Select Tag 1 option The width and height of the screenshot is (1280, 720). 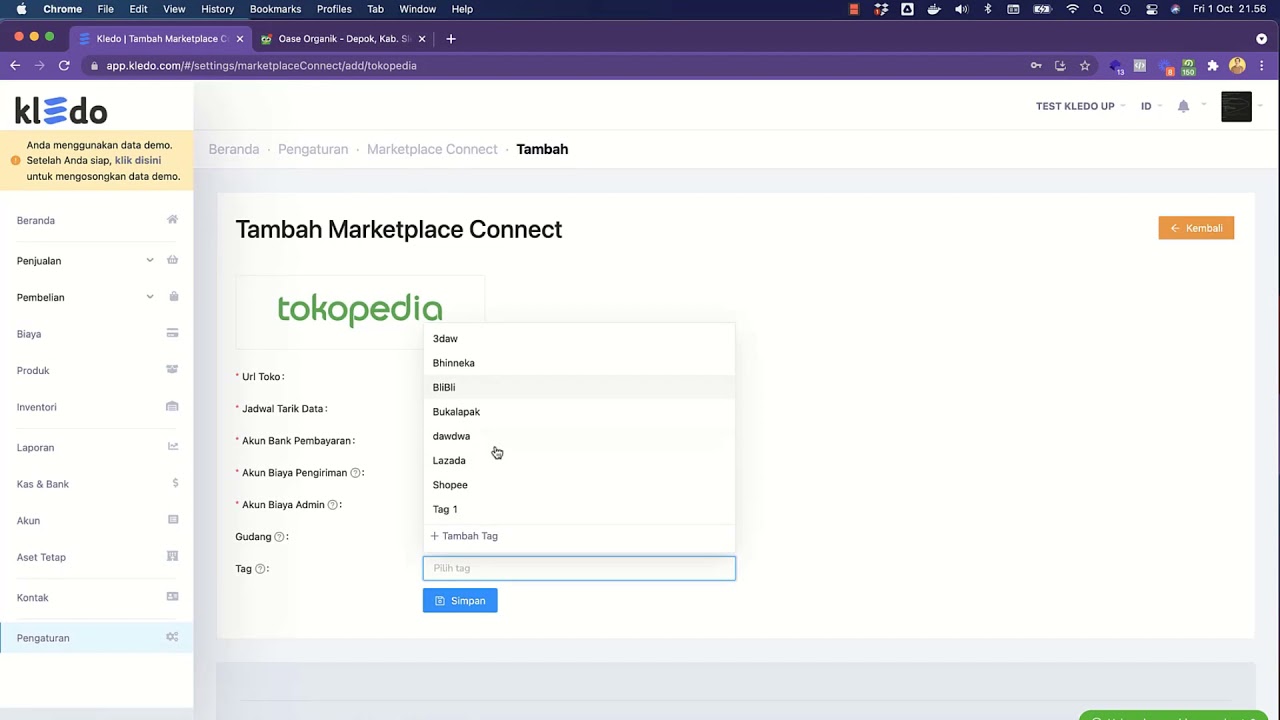point(579,509)
